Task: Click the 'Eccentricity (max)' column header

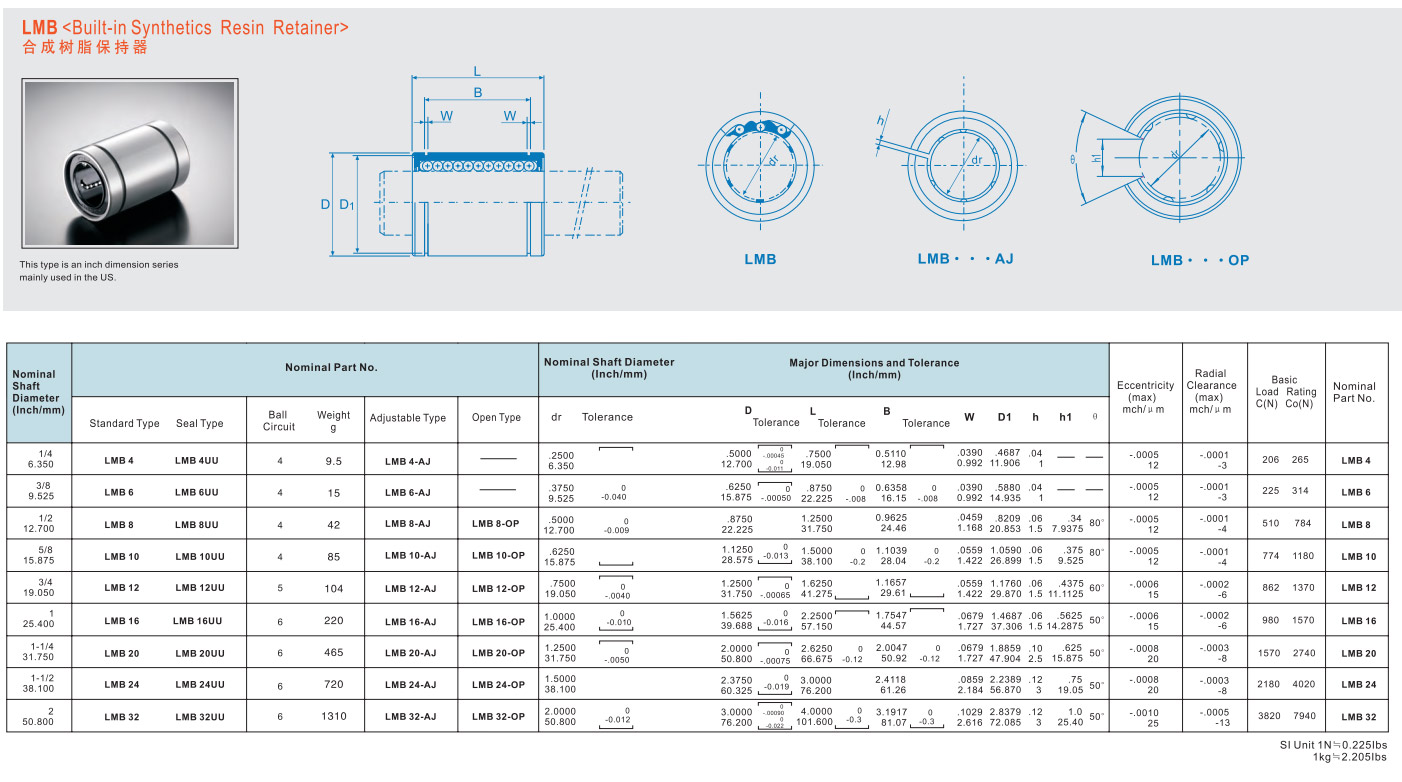Action: tap(1146, 397)
